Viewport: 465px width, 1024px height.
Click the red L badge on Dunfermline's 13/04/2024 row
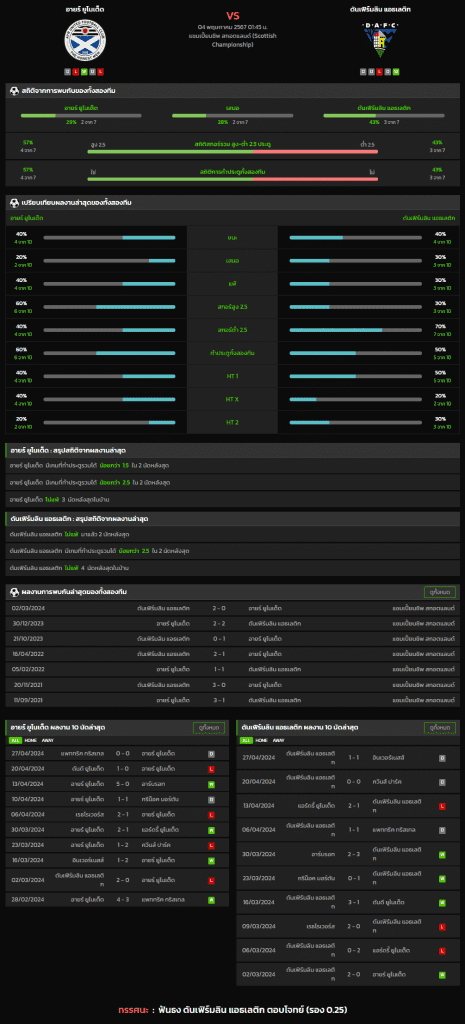[442, 807]
